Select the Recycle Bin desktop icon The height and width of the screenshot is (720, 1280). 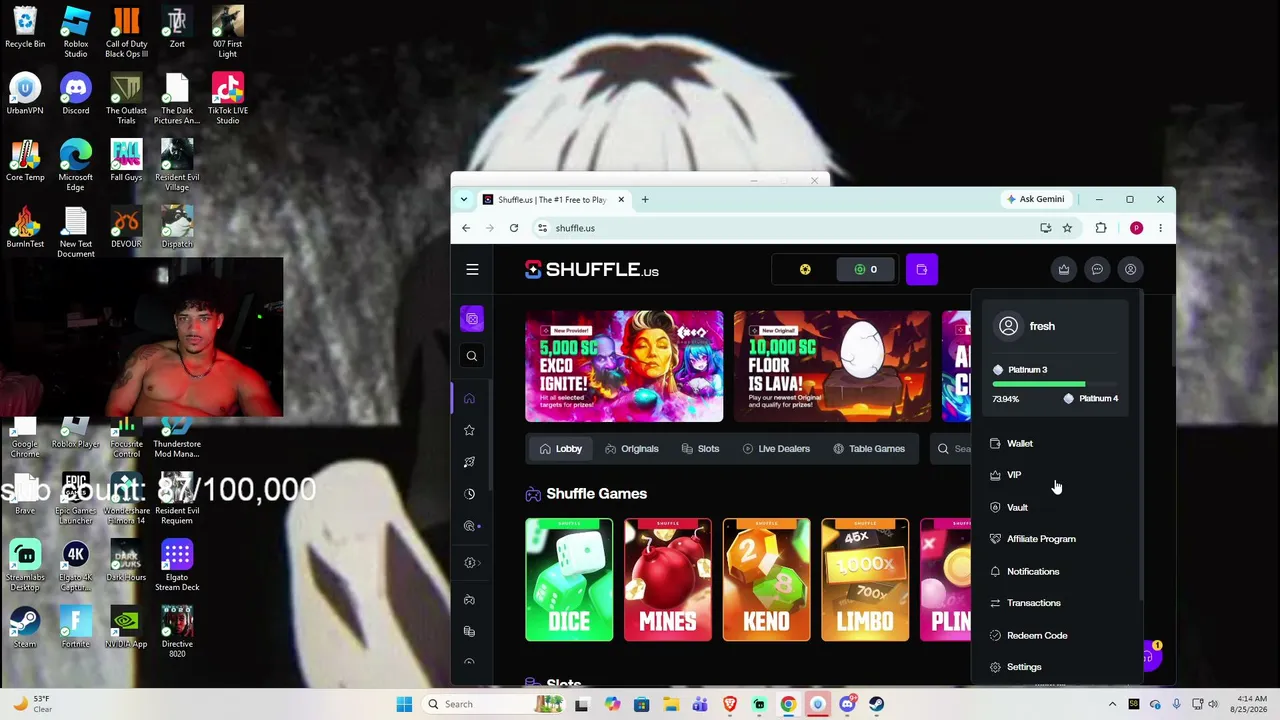click(x=25, y=28)
